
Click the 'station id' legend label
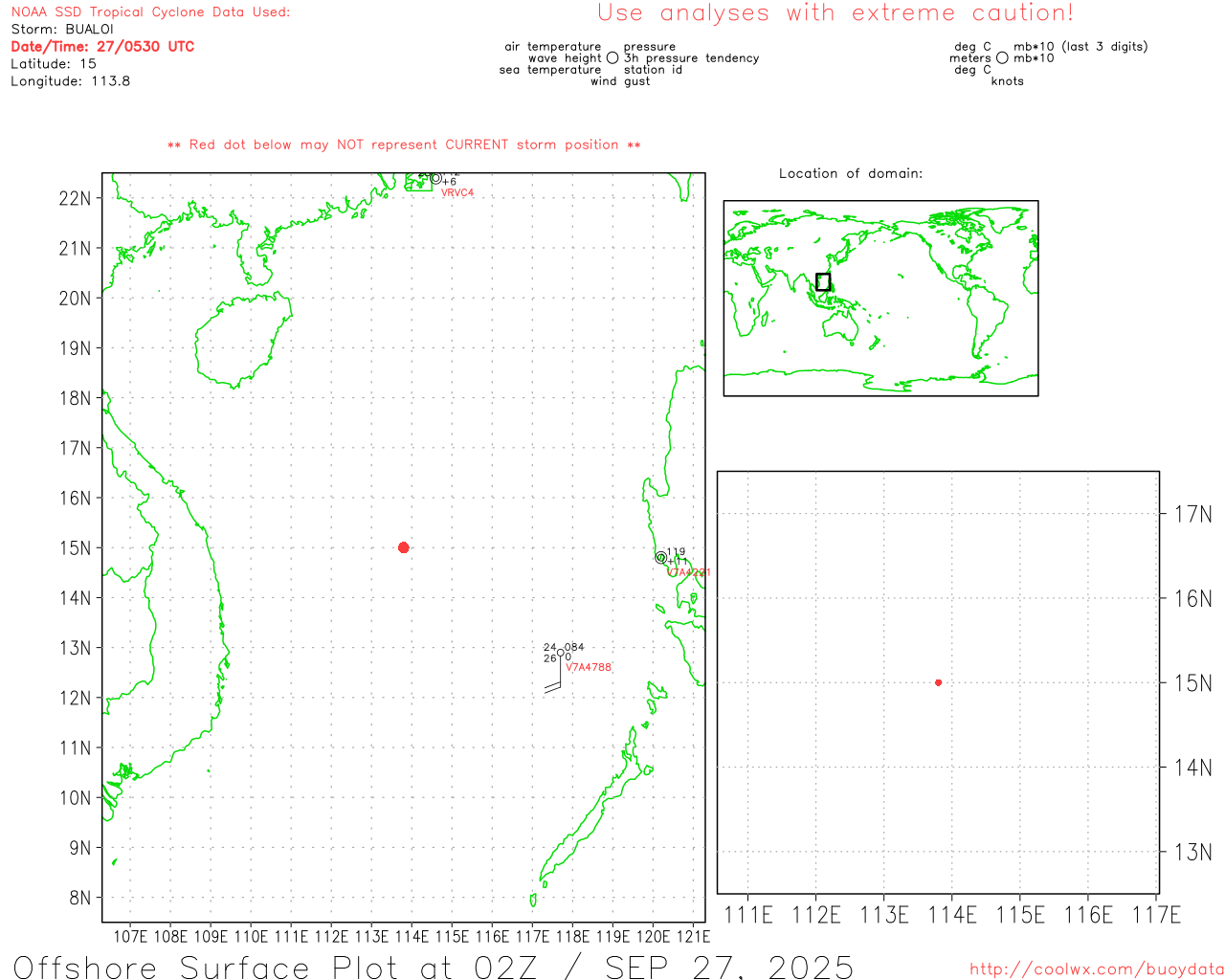pos(653,70)
